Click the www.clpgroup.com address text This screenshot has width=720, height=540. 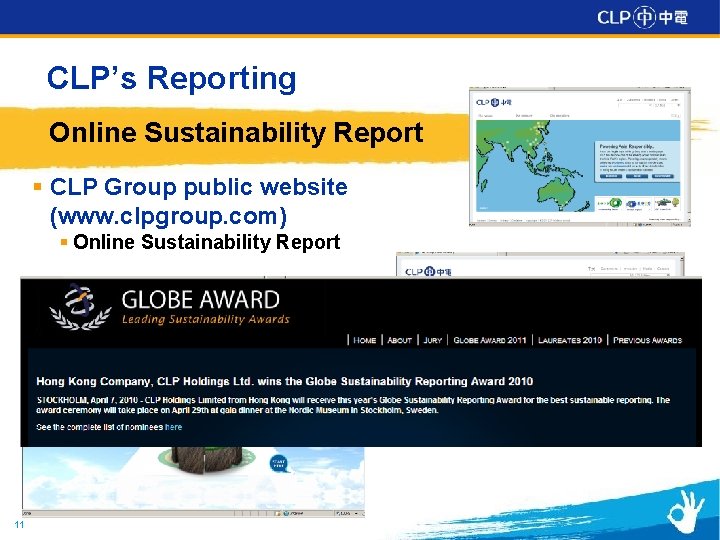(x=169, y=216)
